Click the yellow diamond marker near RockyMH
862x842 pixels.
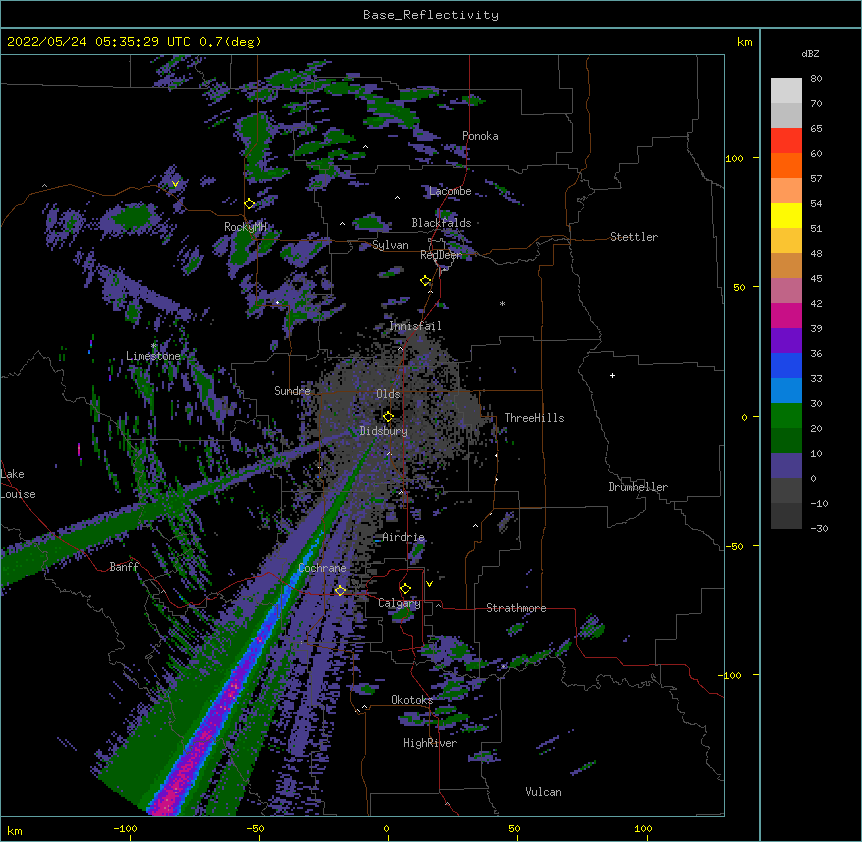click(x=250, y=204)
